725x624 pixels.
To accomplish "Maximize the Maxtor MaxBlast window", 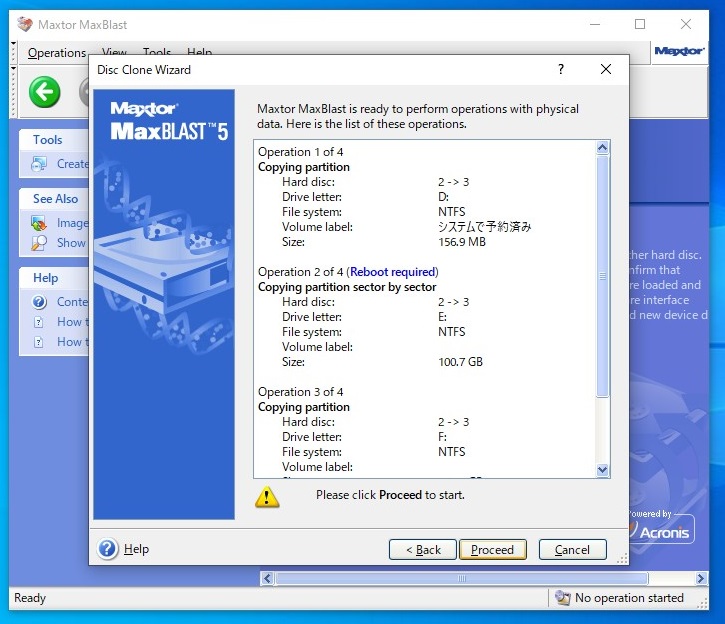I will click(640, 24).
